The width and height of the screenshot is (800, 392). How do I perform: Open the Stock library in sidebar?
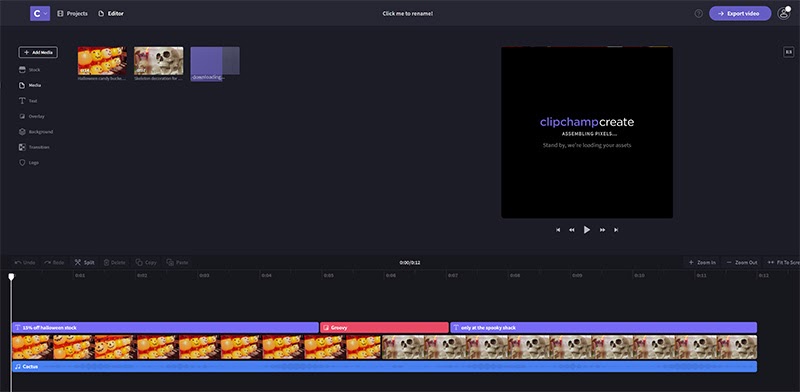click(30, 70)
